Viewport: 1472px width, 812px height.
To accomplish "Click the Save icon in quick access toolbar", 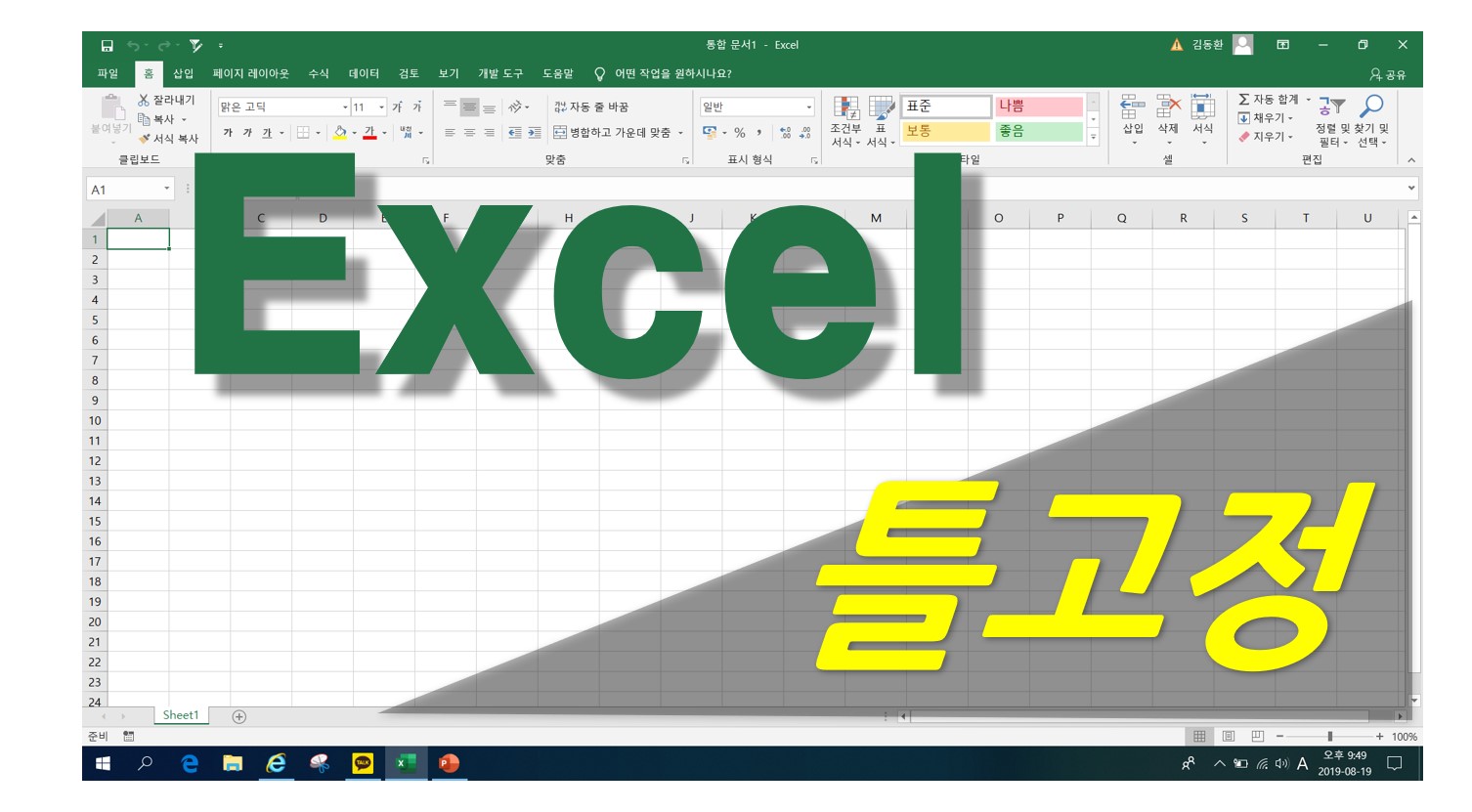I will [x=108, y=45].
